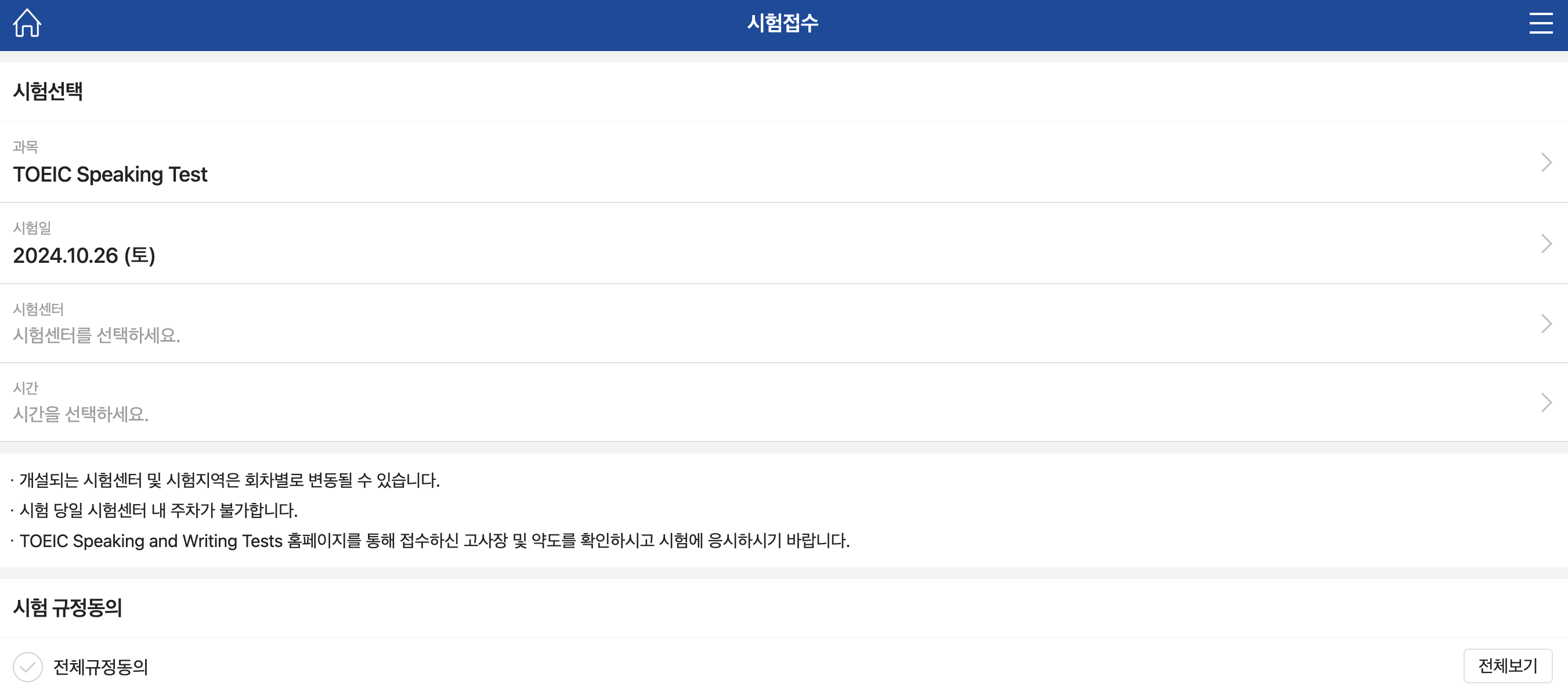
Task: Click the 전체규정동의 label text
Action: [x=101, y=668]
